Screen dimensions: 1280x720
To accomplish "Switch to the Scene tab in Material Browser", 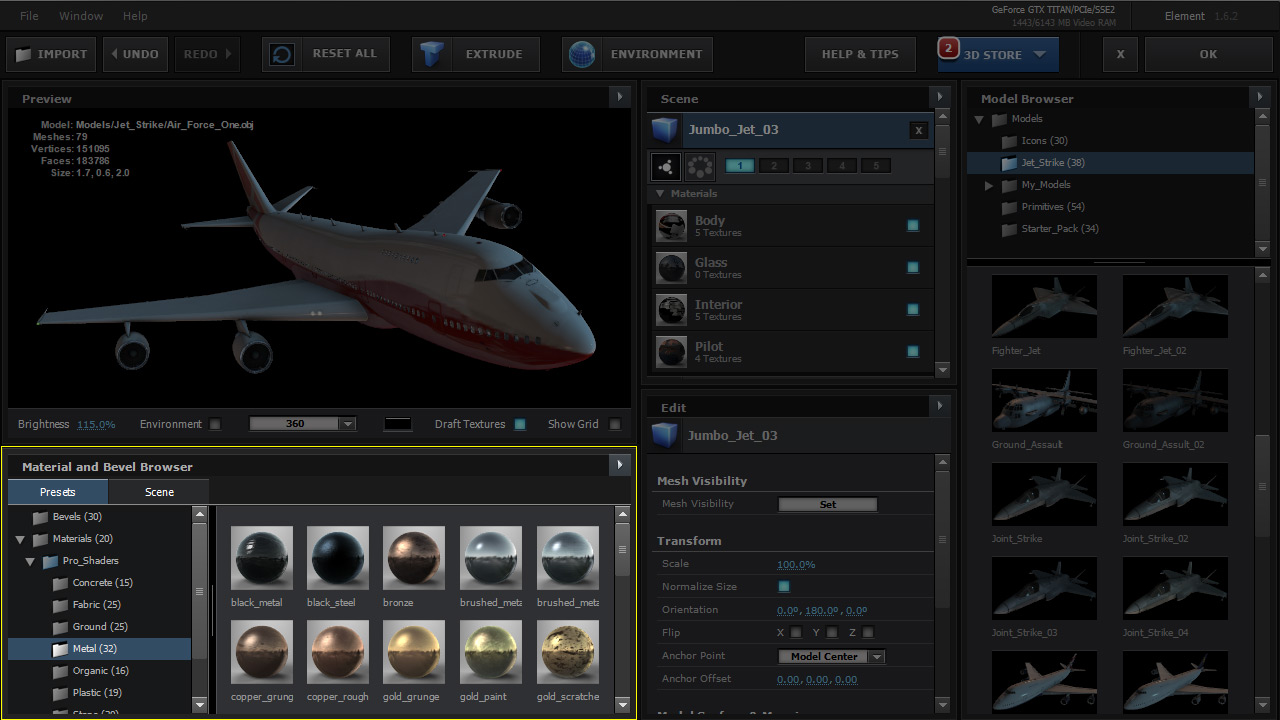I will [159, 492].
